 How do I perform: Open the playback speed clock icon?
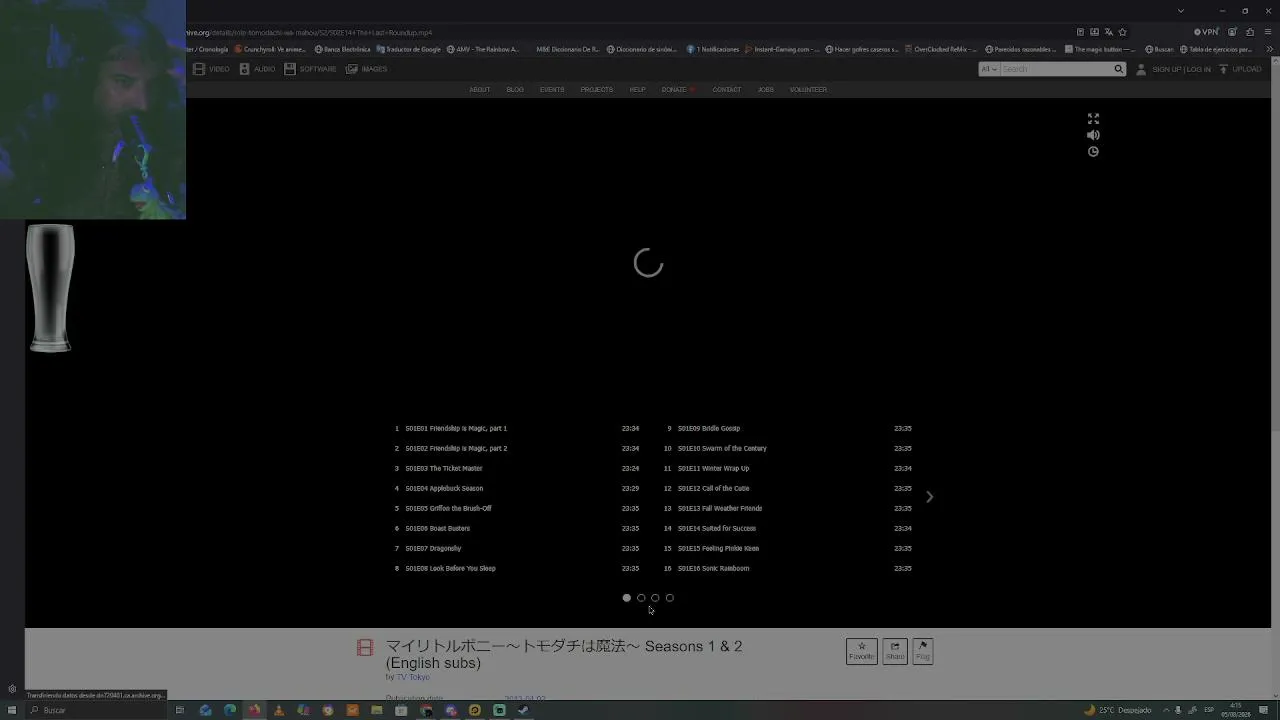coord(1093,152)
